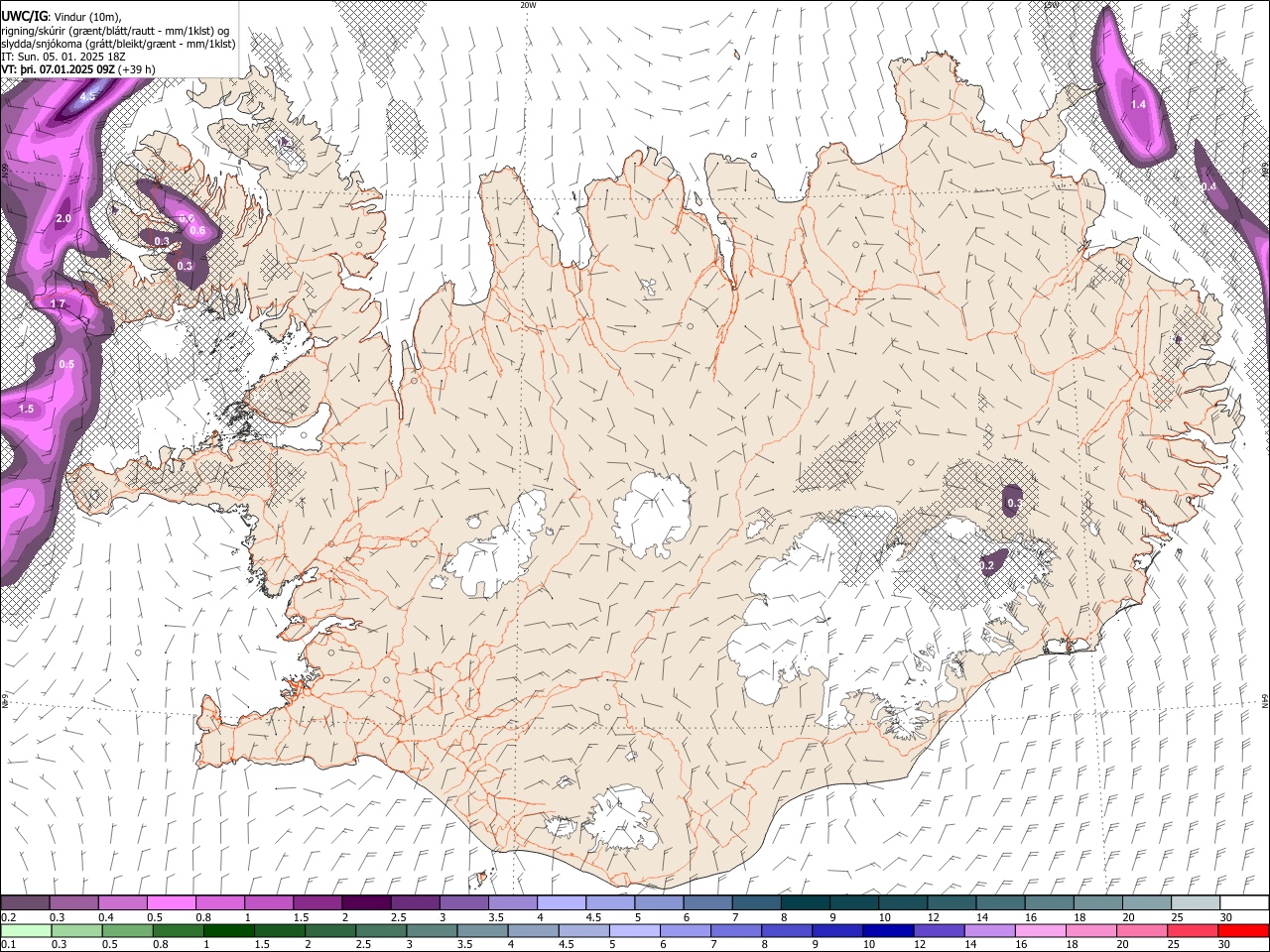Click the 'Vindur (10m)' label in header
This screenshot has height=952, width=1270.
[x=87, y=18]
